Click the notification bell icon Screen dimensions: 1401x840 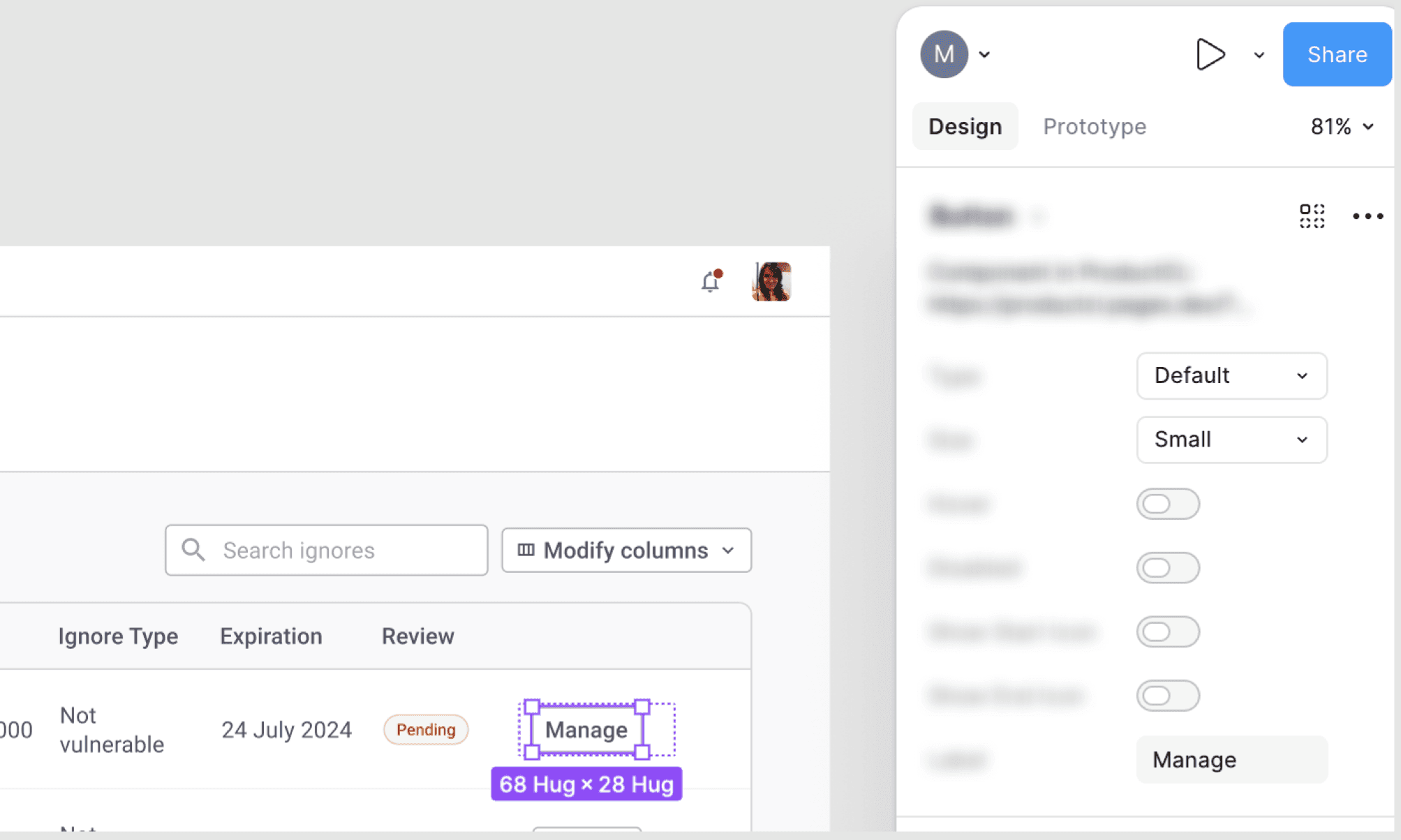coord(711,281)
